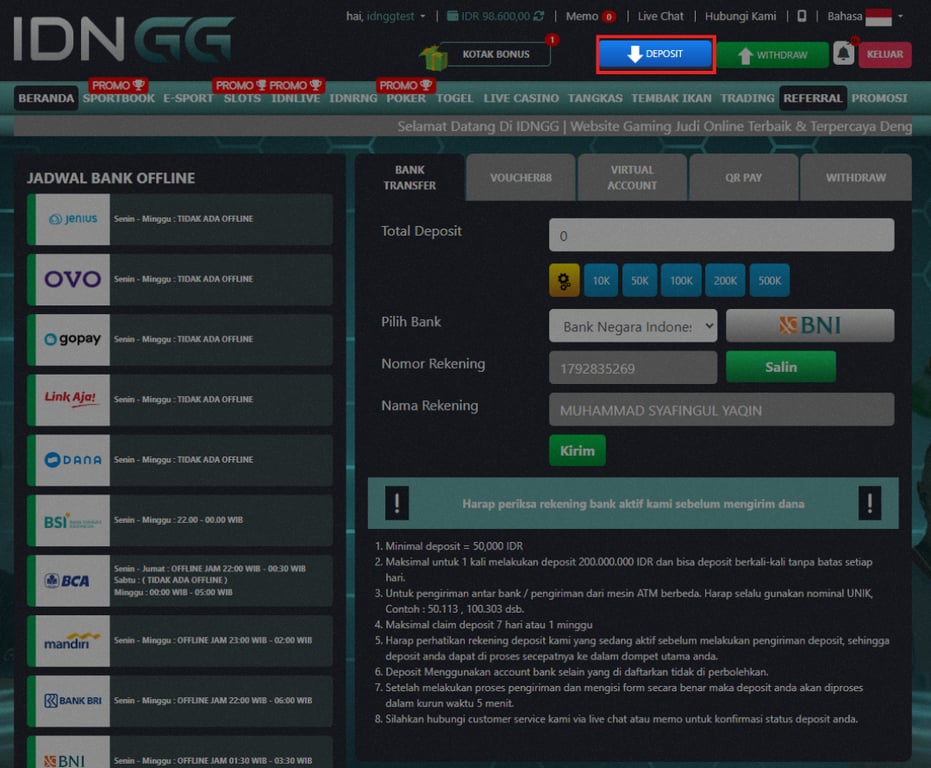Open the IDNLive menu
931x768 pixels.
(x=296, y=99)
